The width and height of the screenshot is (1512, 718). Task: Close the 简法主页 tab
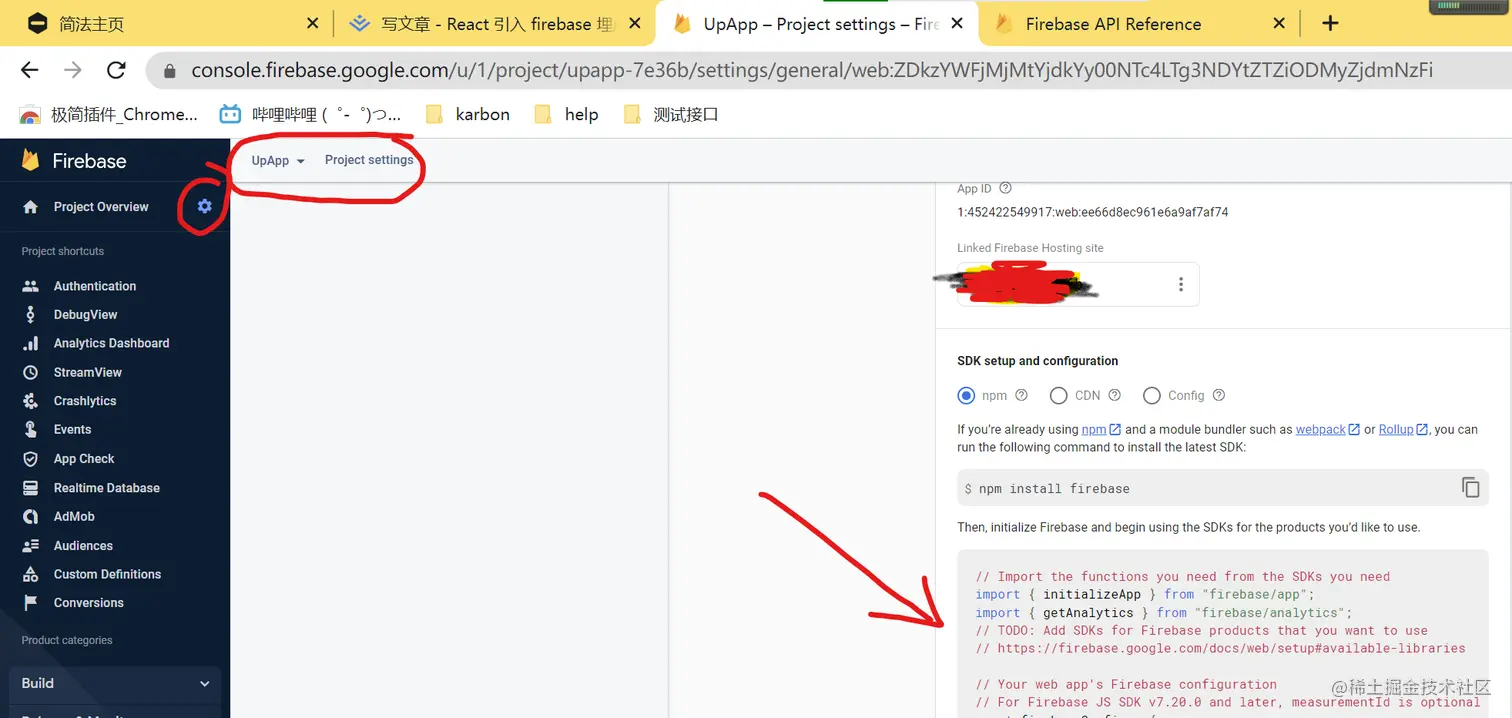point(312,23)
